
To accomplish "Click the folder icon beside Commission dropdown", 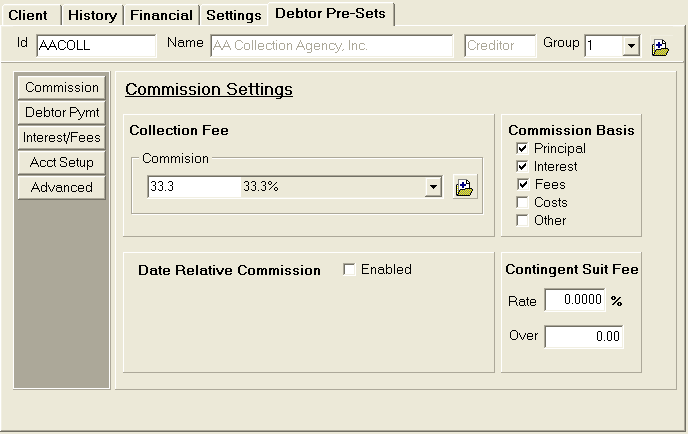I will click(464, 187).
